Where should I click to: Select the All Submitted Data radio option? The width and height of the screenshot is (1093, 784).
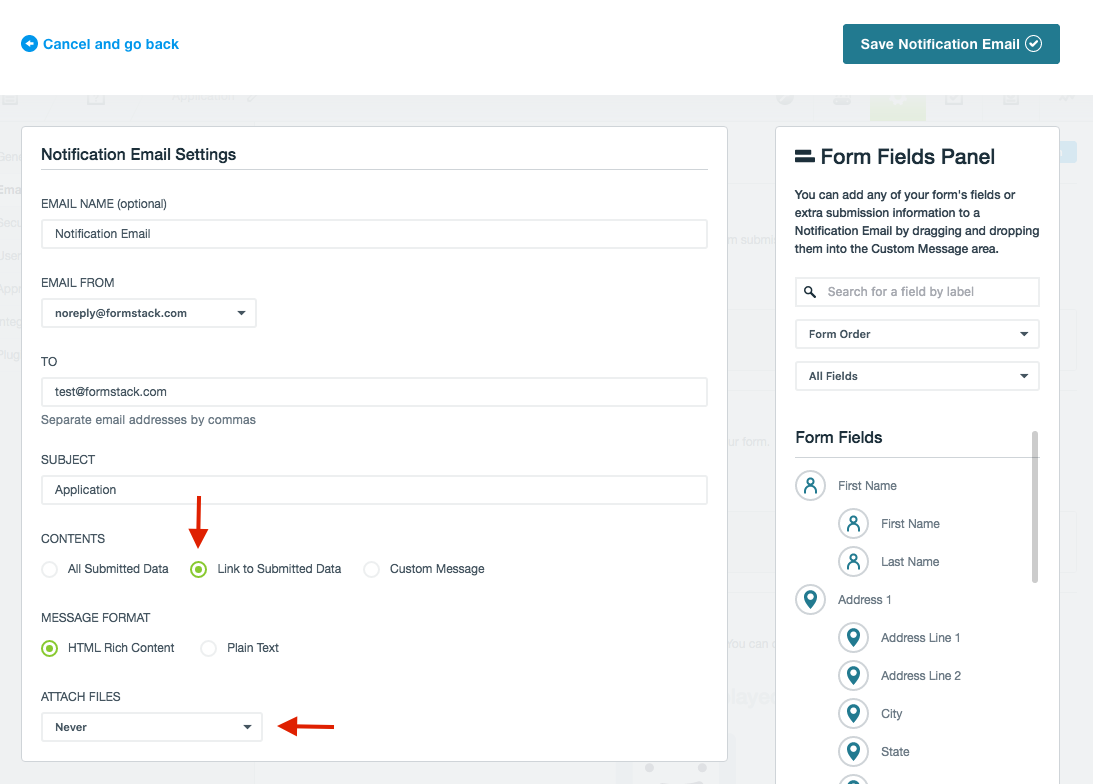49,569
